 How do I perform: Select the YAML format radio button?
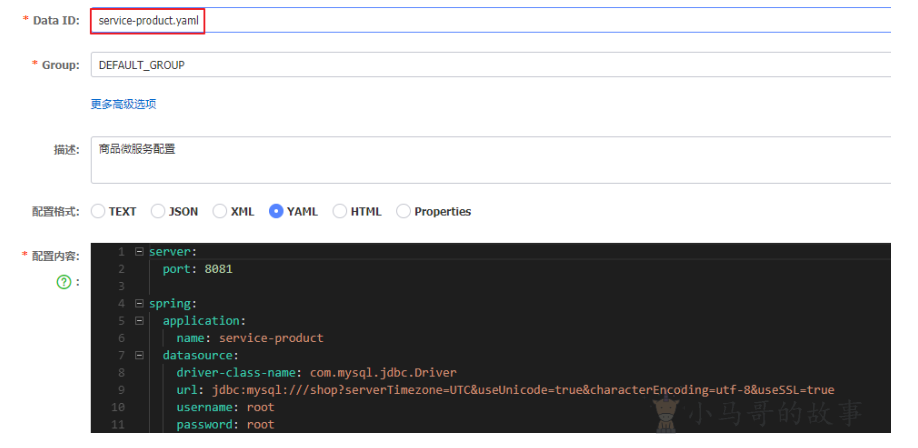coord(276,211)
